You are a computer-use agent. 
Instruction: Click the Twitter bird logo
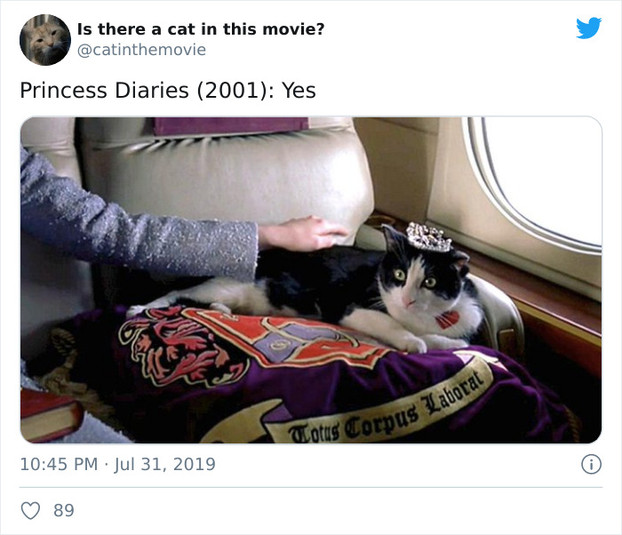click(x=589, y=28)
